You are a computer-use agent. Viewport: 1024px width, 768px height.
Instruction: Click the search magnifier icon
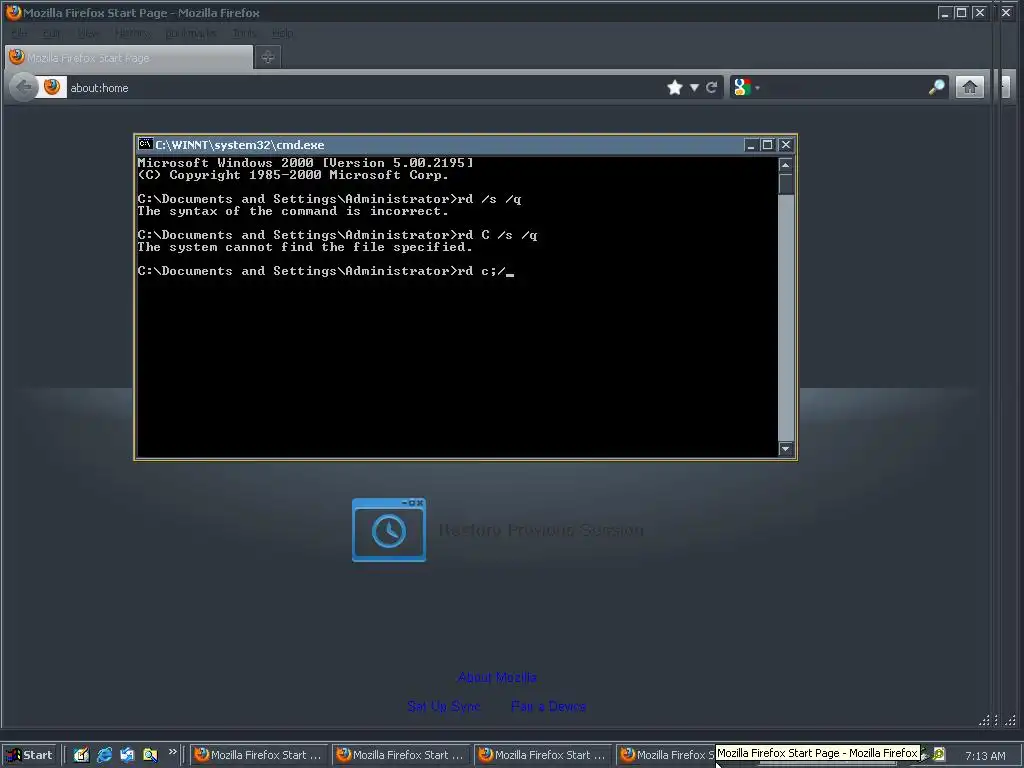pos(936,87)
